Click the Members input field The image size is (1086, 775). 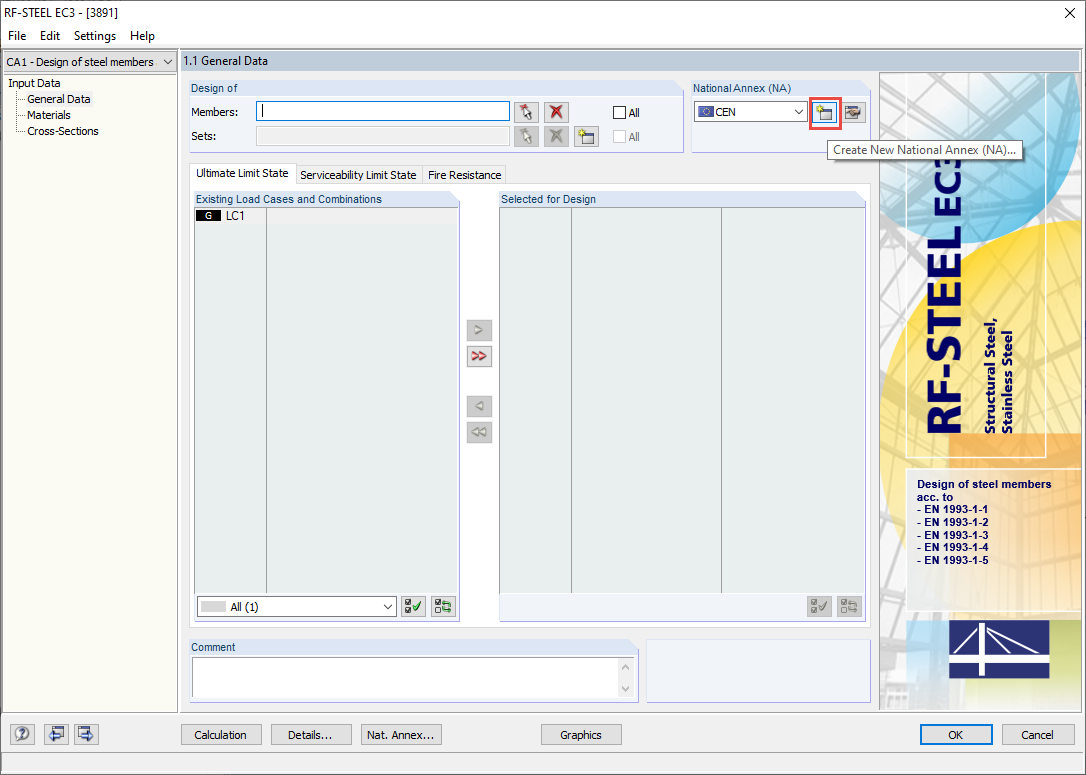(x=383, y=112)
